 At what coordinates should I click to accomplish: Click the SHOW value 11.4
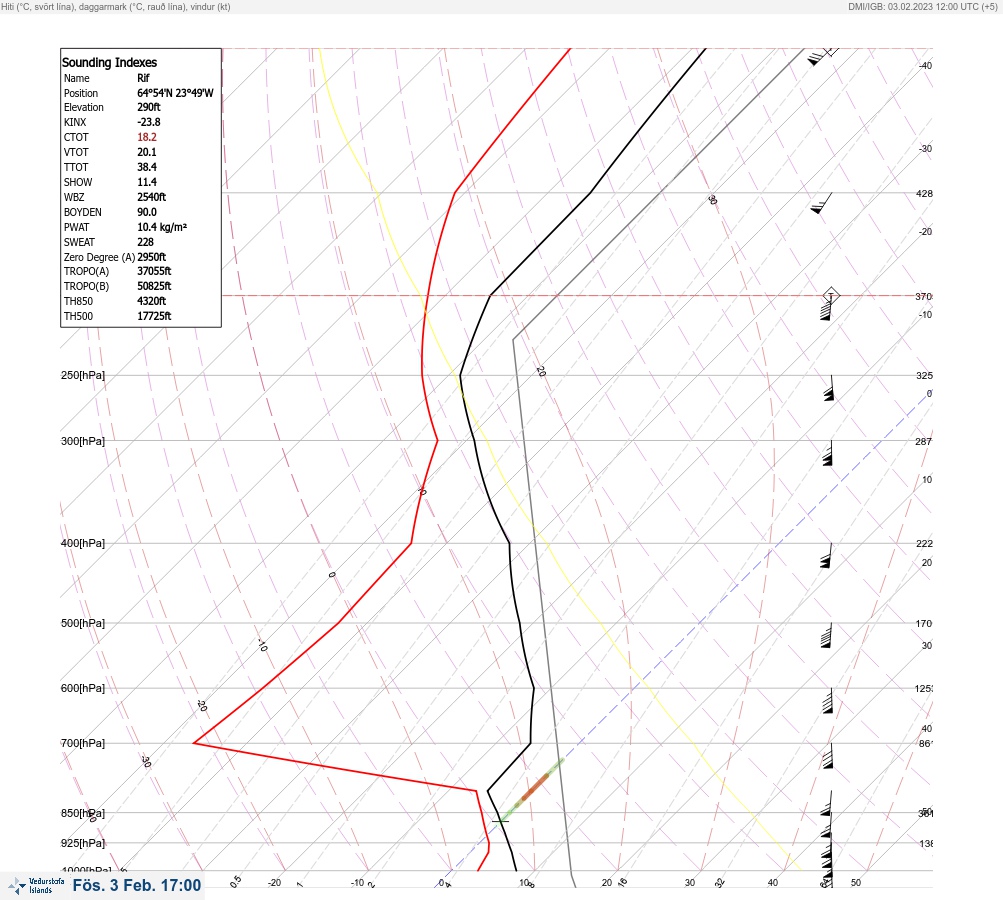[147, 182]
